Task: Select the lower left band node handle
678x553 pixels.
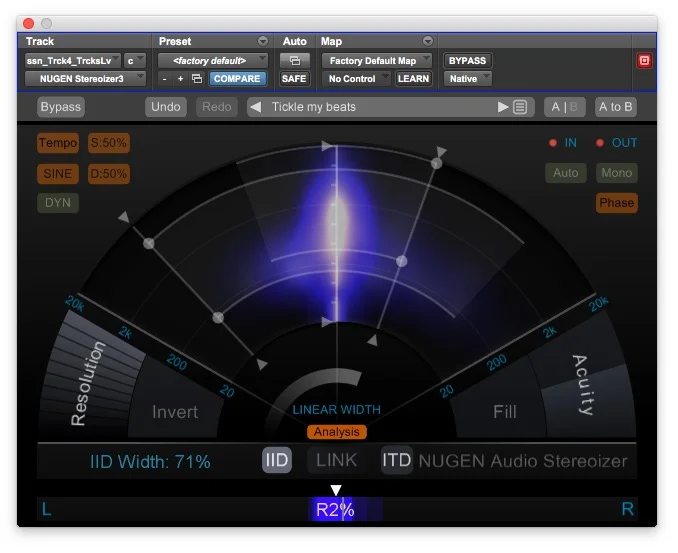Action: click(x=218, y=318)
